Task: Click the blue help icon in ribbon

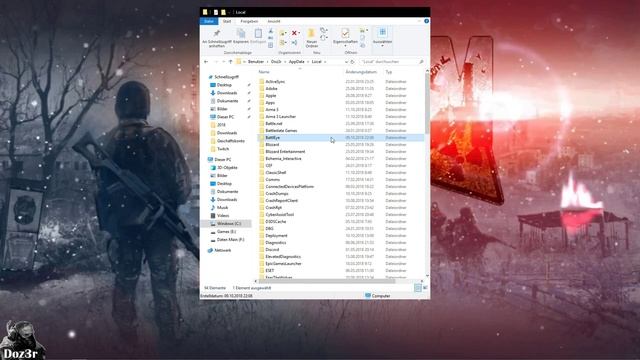Action: click(427, 21)
